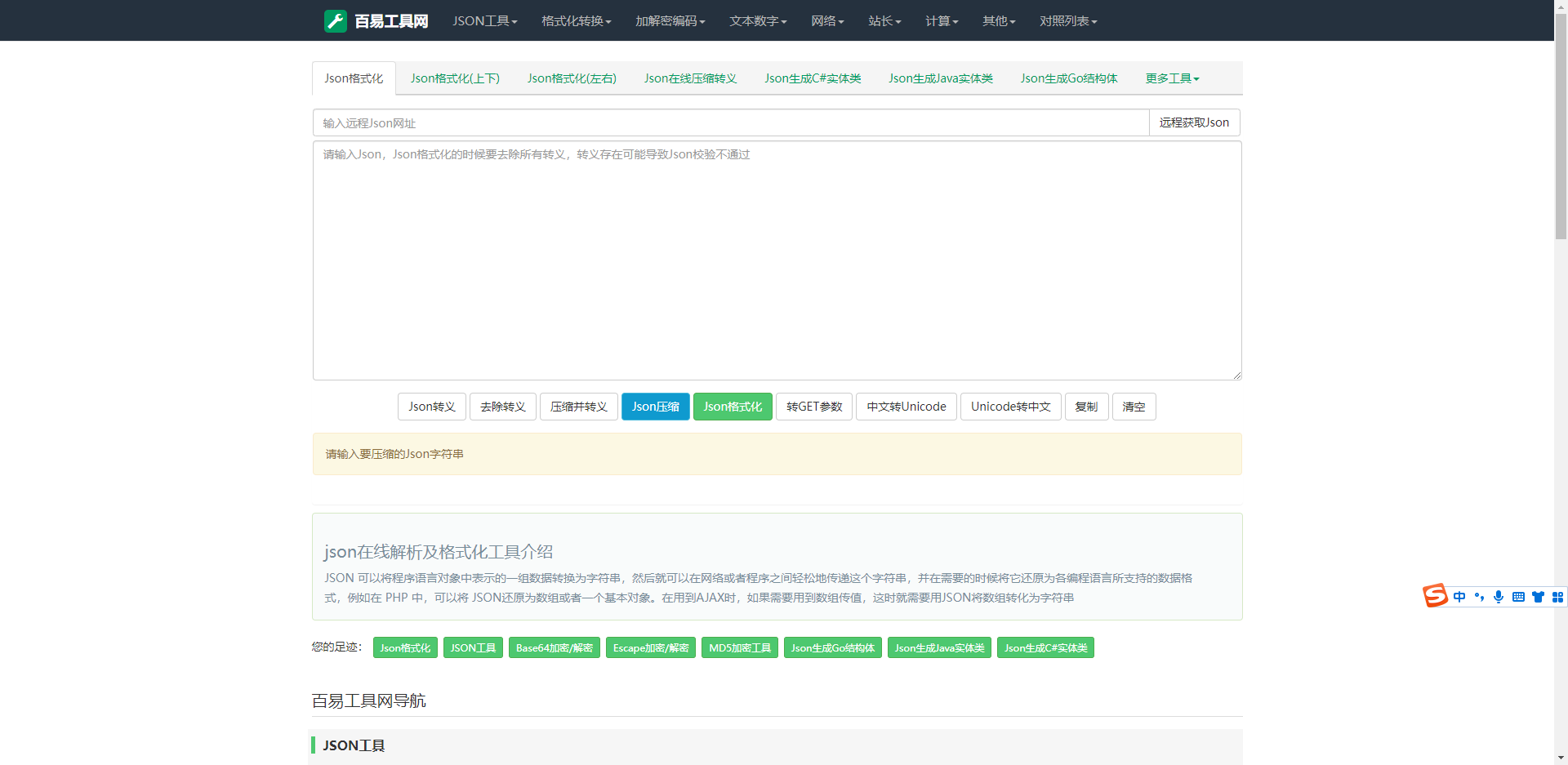Select the Json生成Java实体类 tab
The height and width of the screenshot is (765, 1568).
(x=941, y=78)
